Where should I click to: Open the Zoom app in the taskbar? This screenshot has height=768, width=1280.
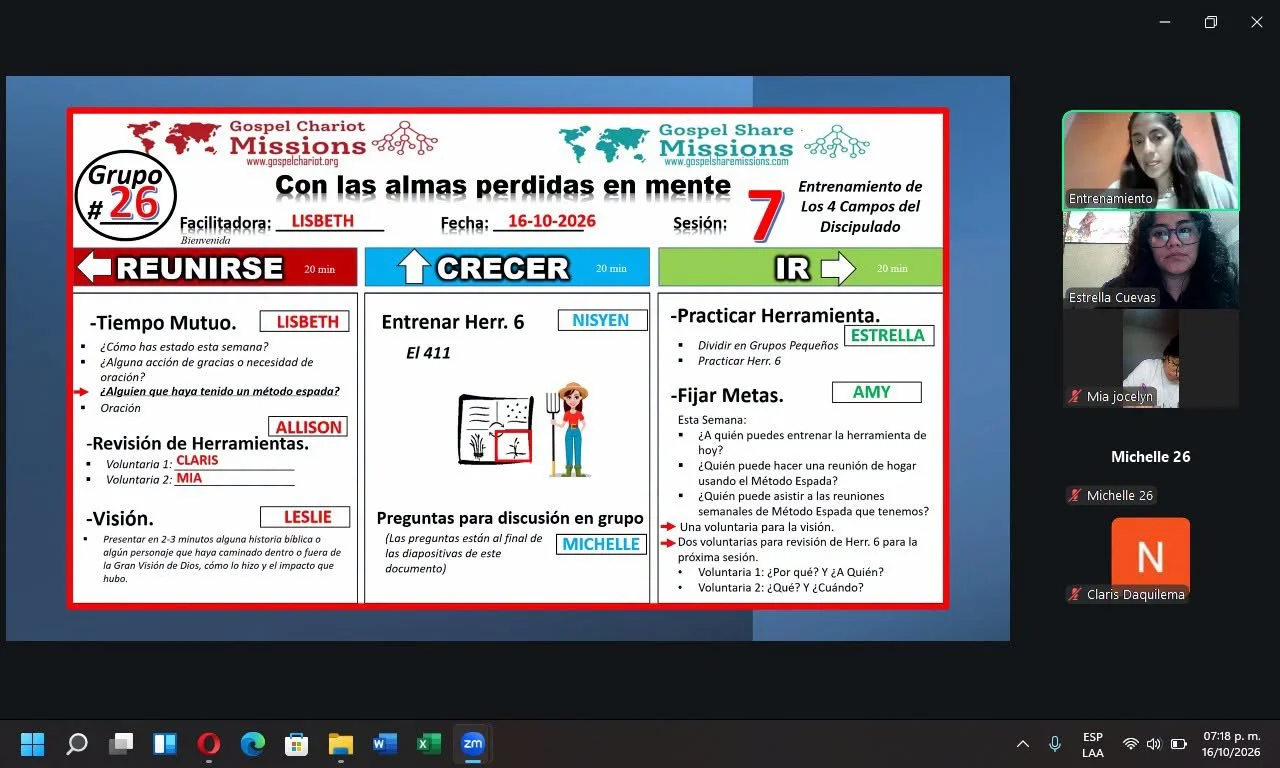click(473, 744)
